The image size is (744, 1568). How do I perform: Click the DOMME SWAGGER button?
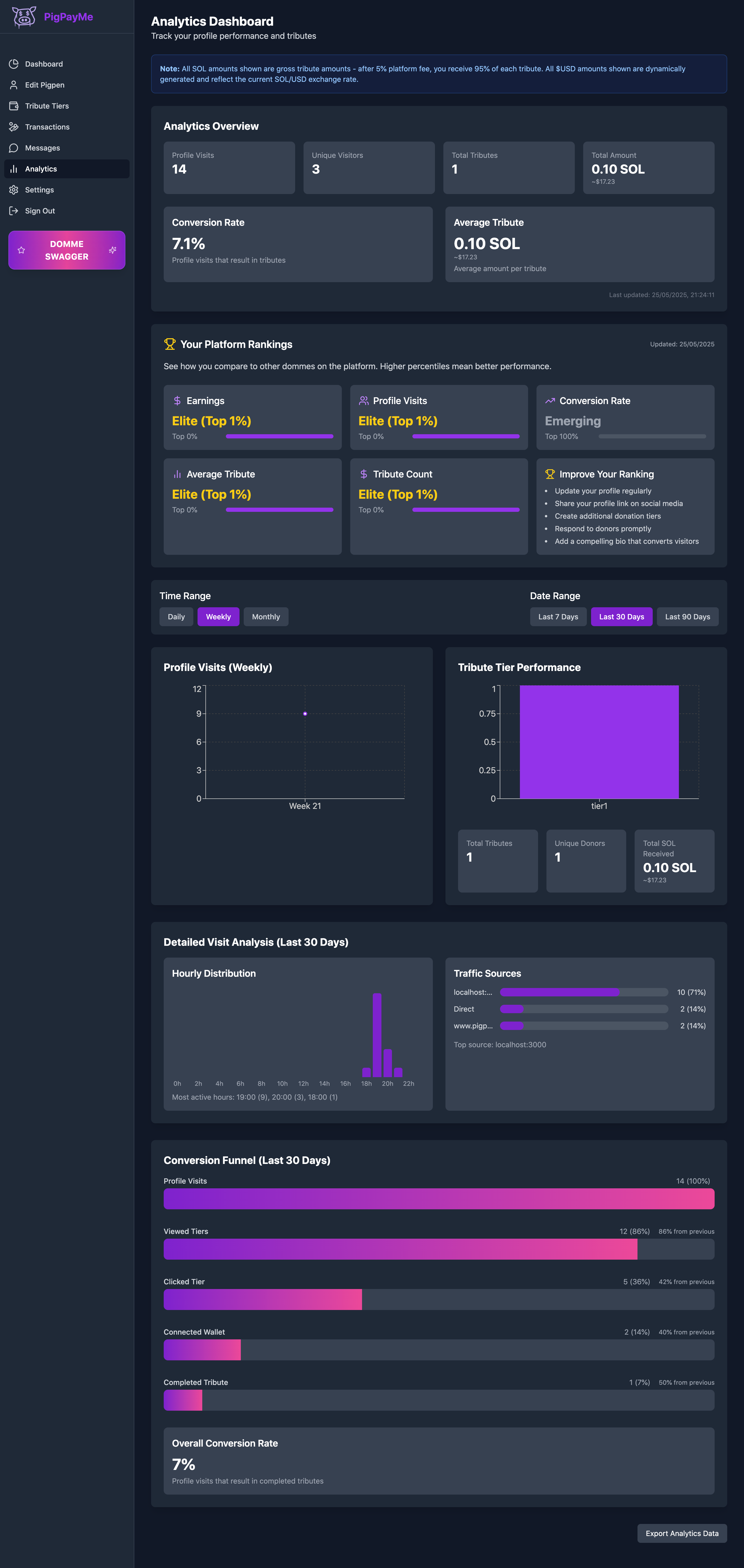pos(67,250)
